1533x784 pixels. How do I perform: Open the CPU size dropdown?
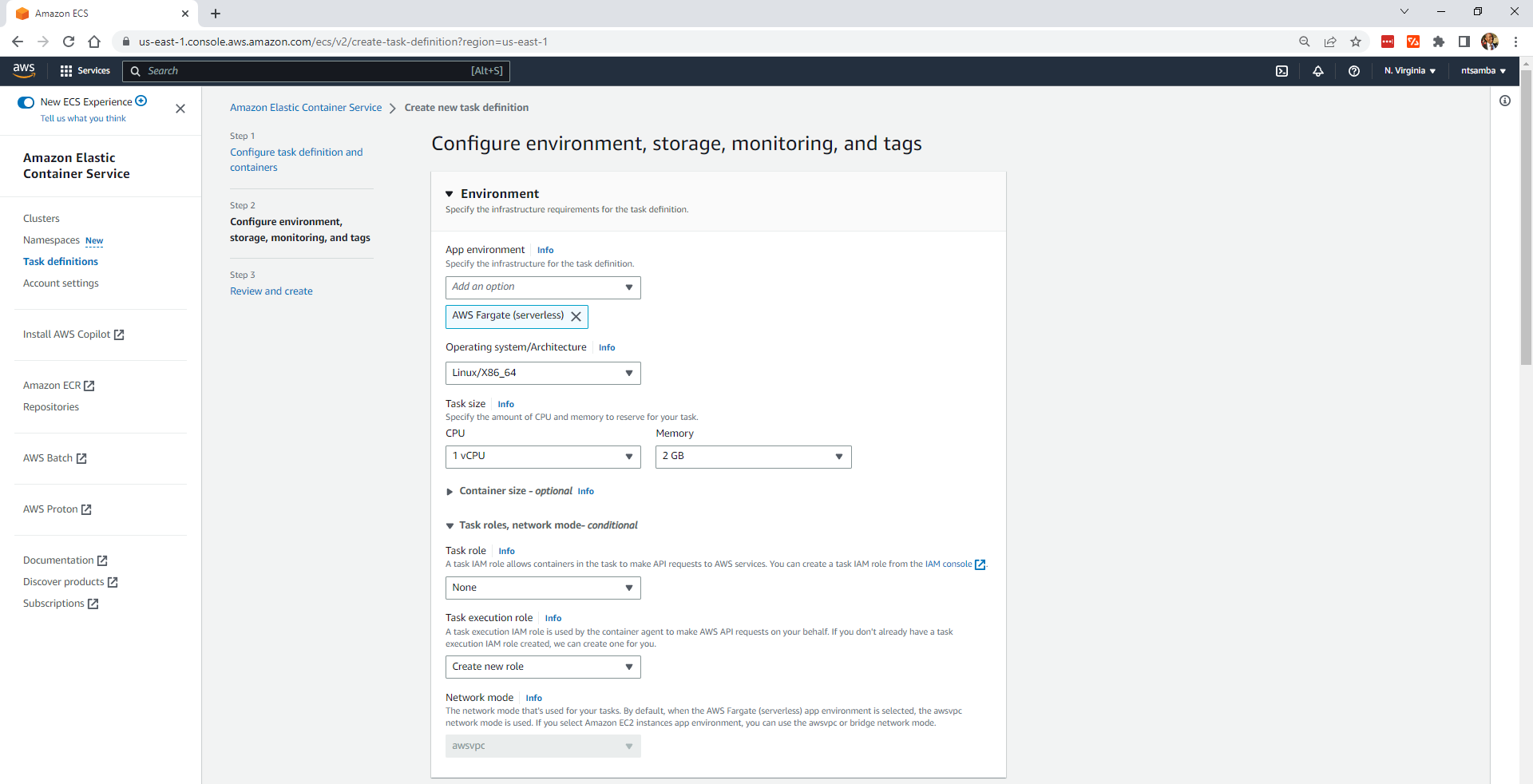coord(542,457)
